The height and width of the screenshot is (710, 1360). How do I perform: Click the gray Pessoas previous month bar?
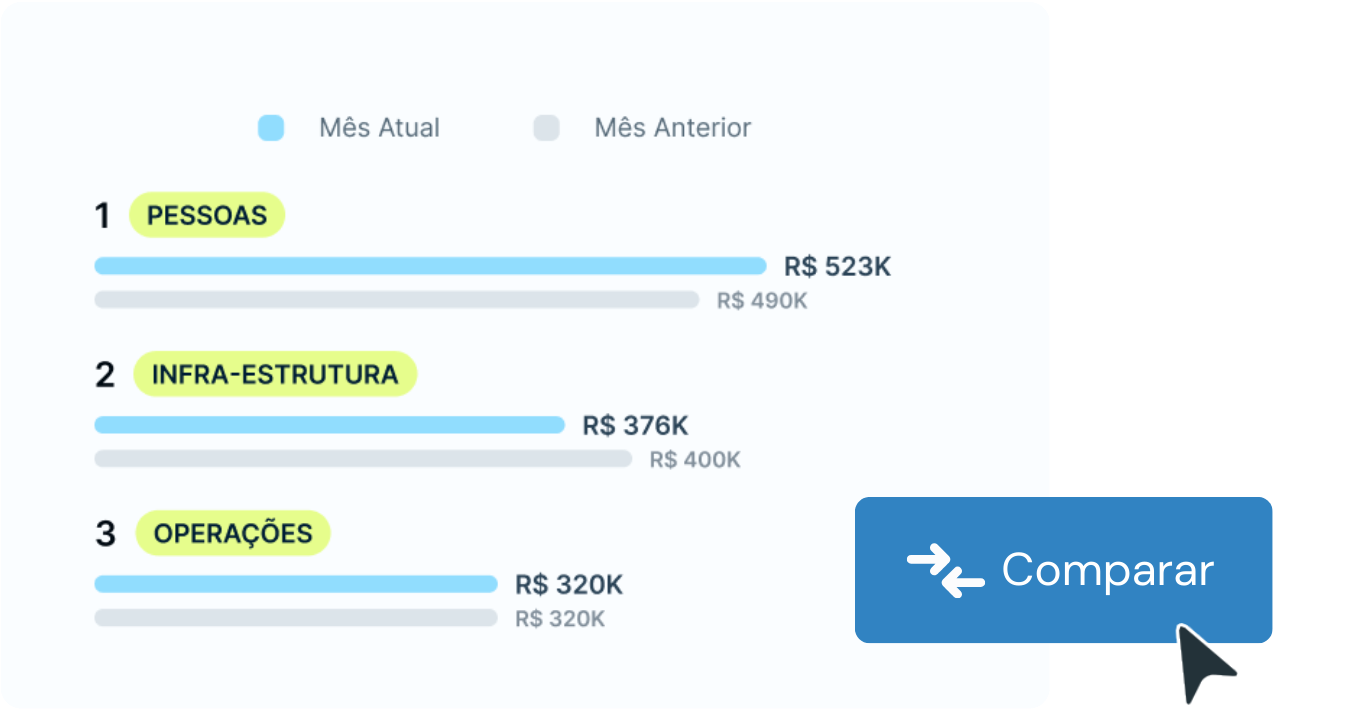[396, 300]
